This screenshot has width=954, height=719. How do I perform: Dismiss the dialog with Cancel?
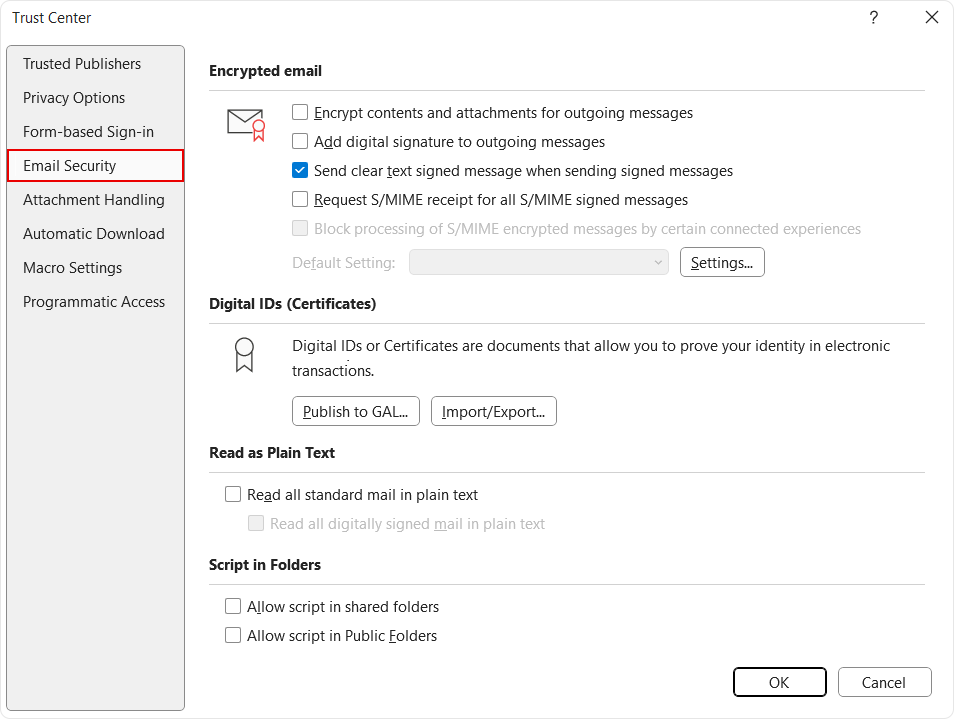click(x=884, y=682)
